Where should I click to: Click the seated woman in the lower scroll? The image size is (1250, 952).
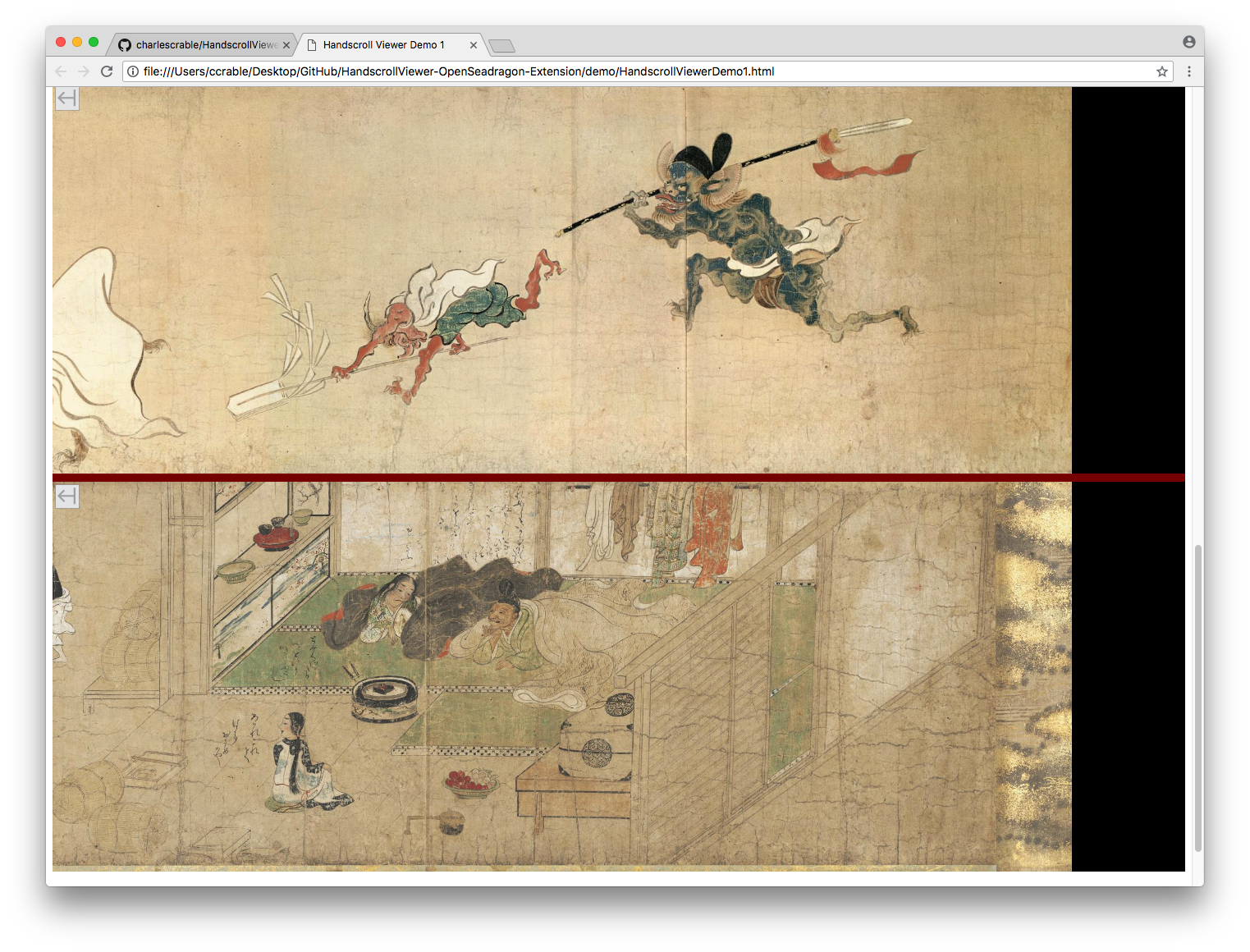[310, 762]
